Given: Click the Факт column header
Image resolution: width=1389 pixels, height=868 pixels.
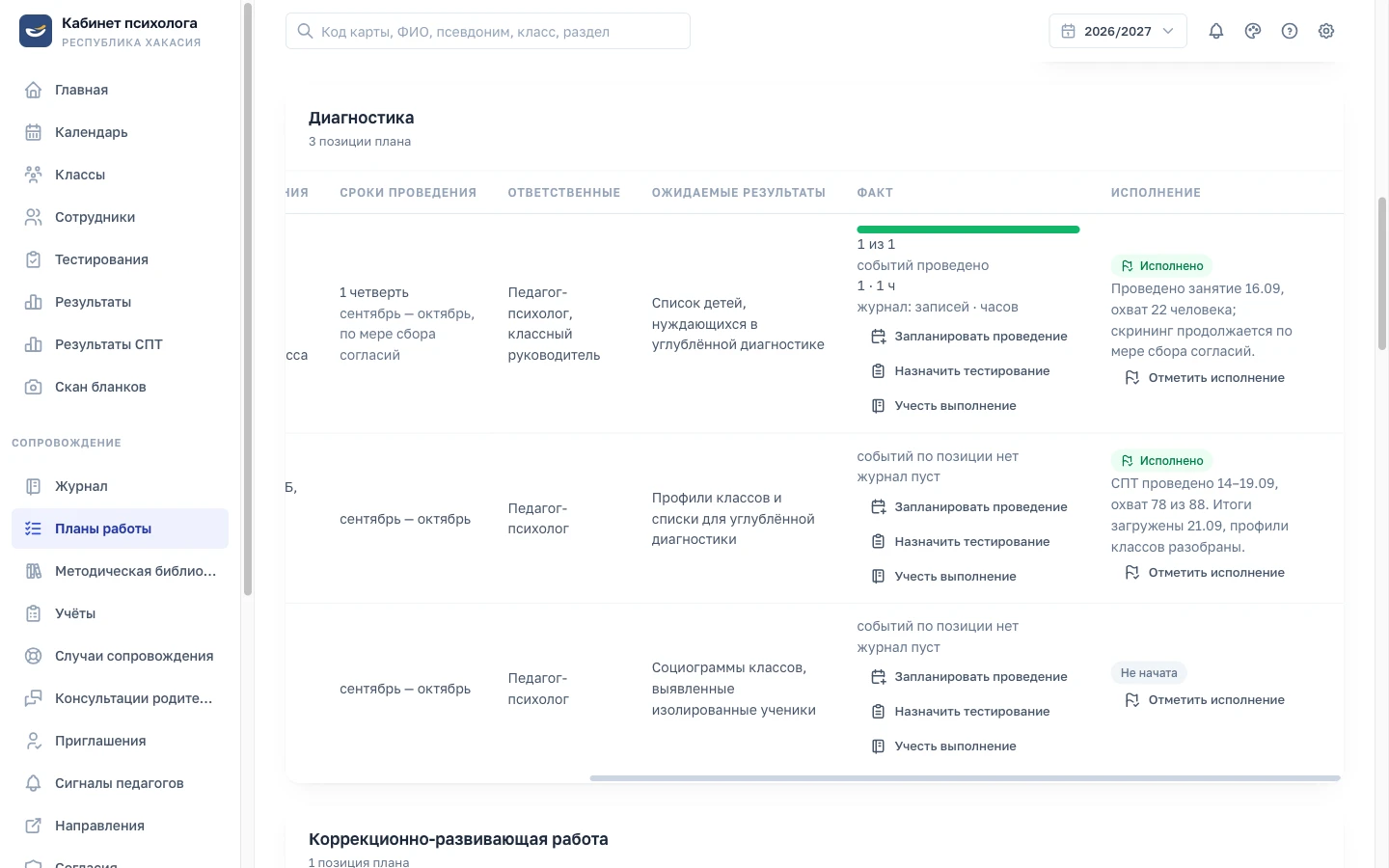Looking at the screenshot, I should [x=875, y=193].
